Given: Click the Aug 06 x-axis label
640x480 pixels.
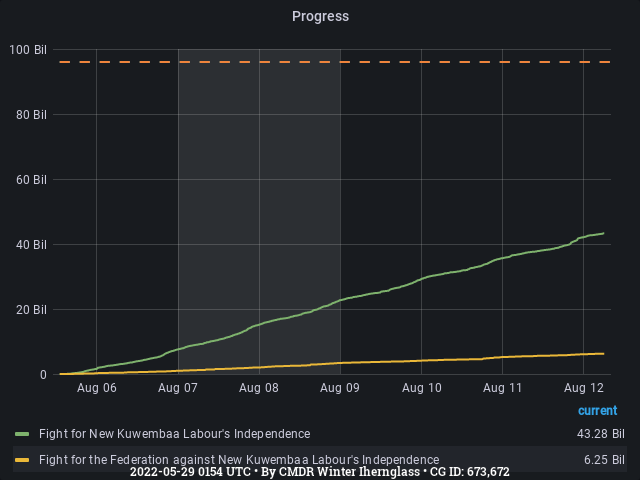Looking at the screenshot, I should [97, 388].
